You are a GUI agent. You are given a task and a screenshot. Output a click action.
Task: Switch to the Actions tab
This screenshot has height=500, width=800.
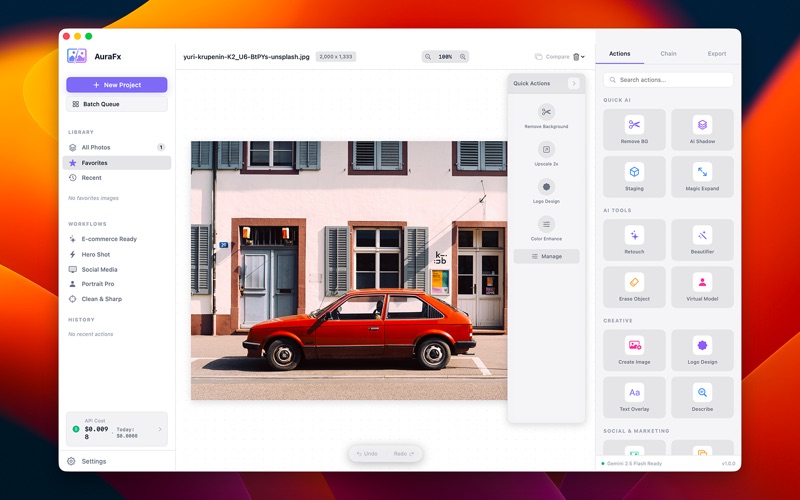click(619, 54)
